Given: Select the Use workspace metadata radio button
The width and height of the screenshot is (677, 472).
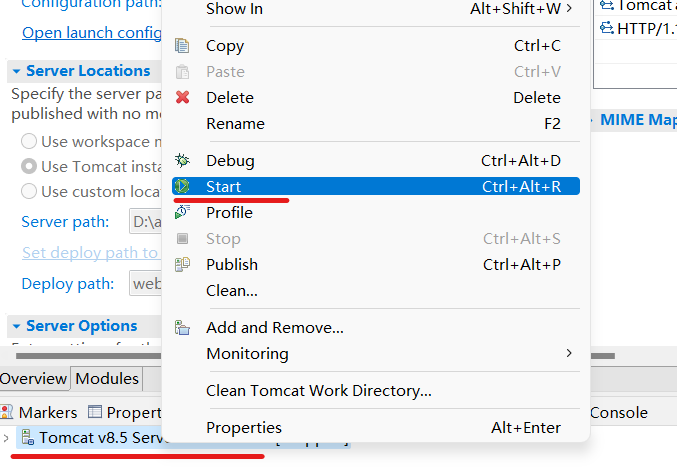Looking at the screenshot, I should [29, 142].
